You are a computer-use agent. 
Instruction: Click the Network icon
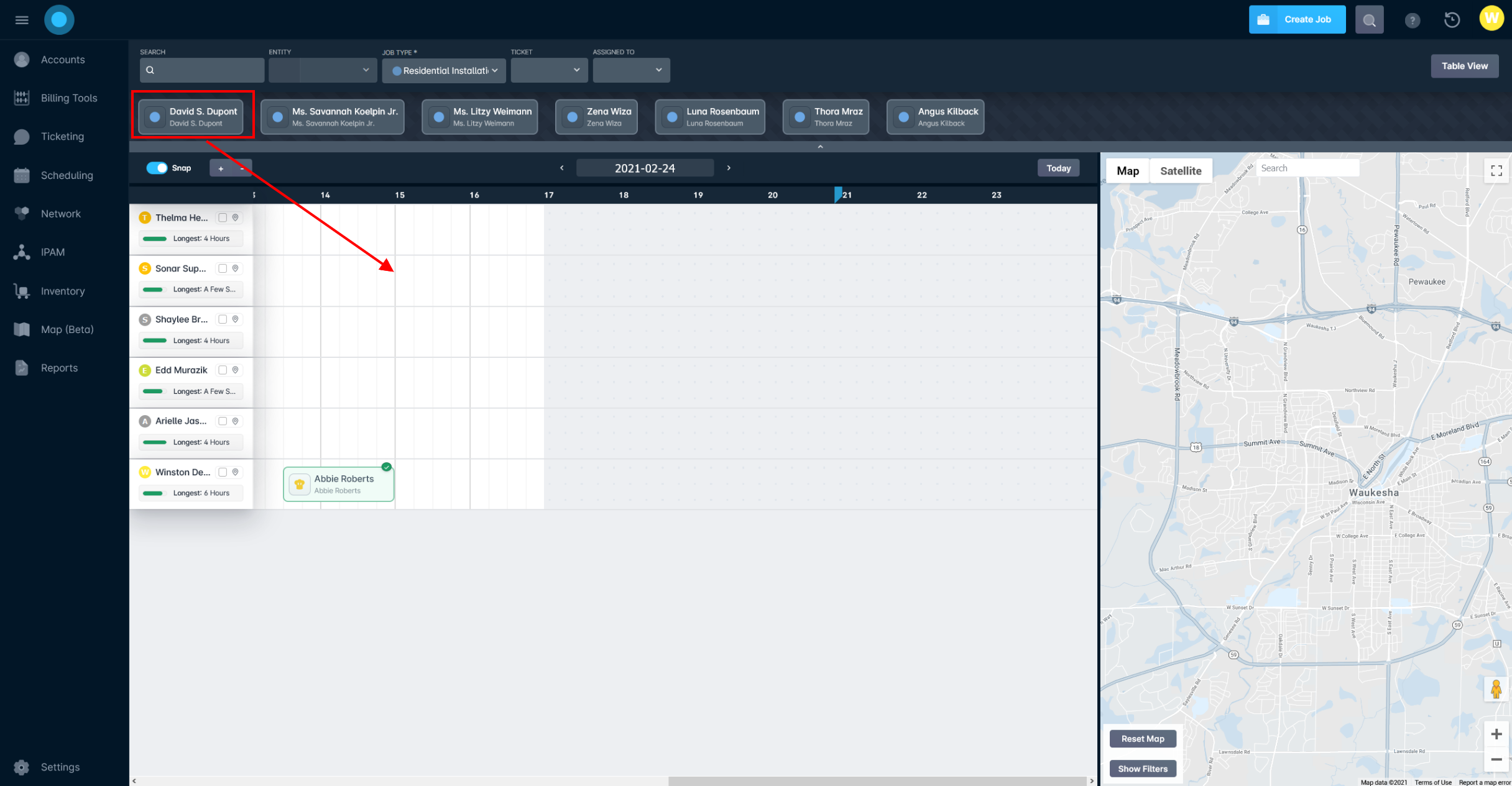pyautogui.click(x=22, y=214)
